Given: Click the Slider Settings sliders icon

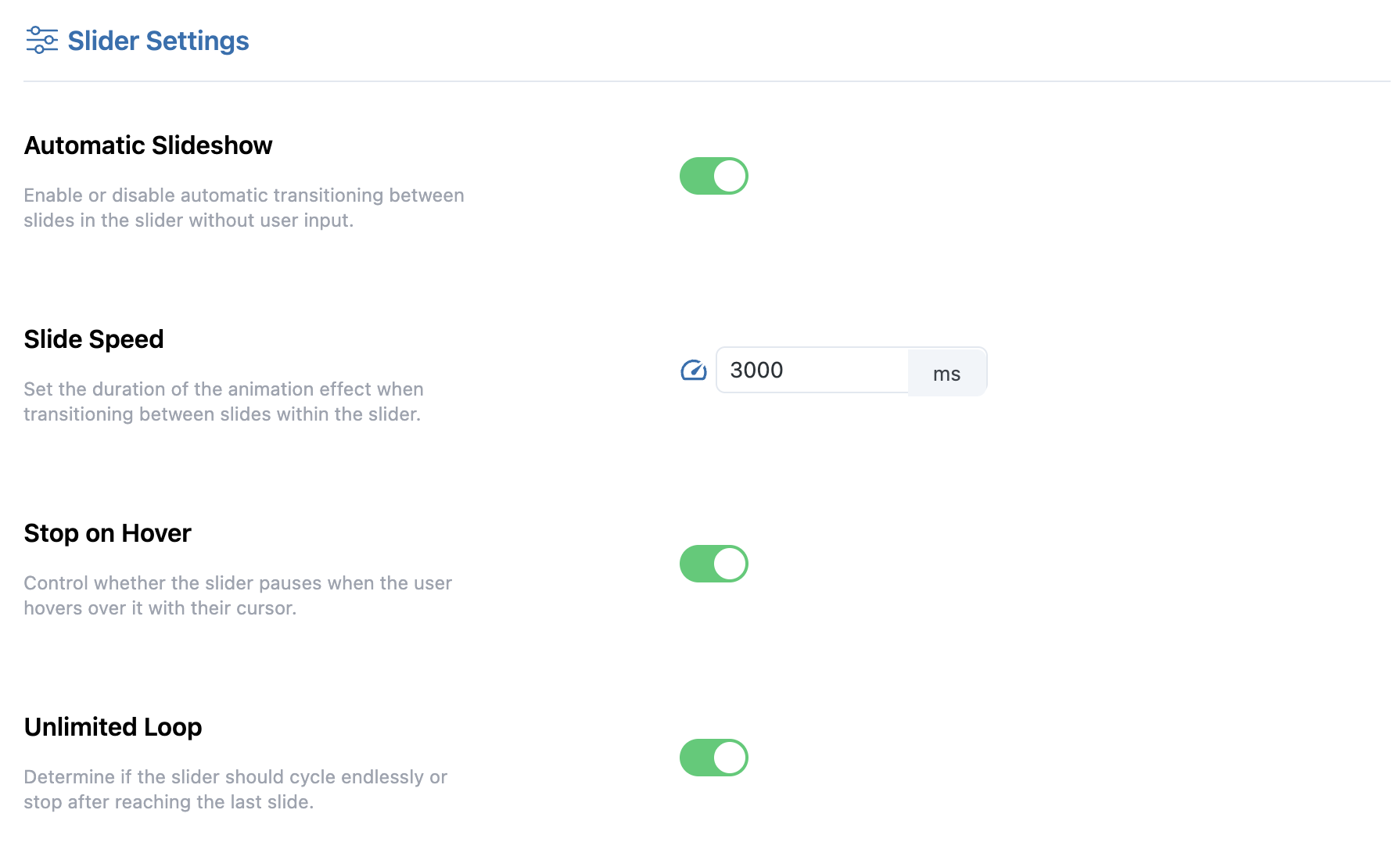Looking at the screenshot, I should click(41, 40).
